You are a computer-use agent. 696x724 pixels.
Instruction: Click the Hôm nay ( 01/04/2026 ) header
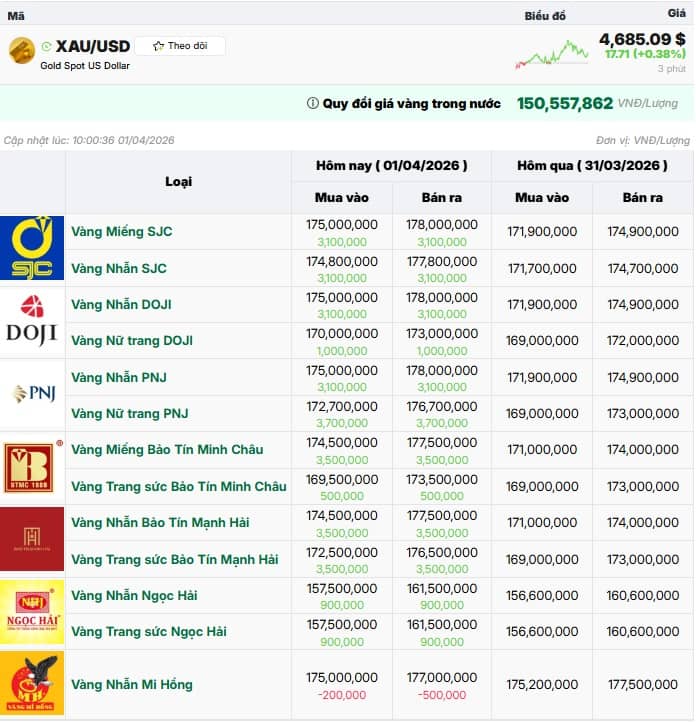click(391, 165)
